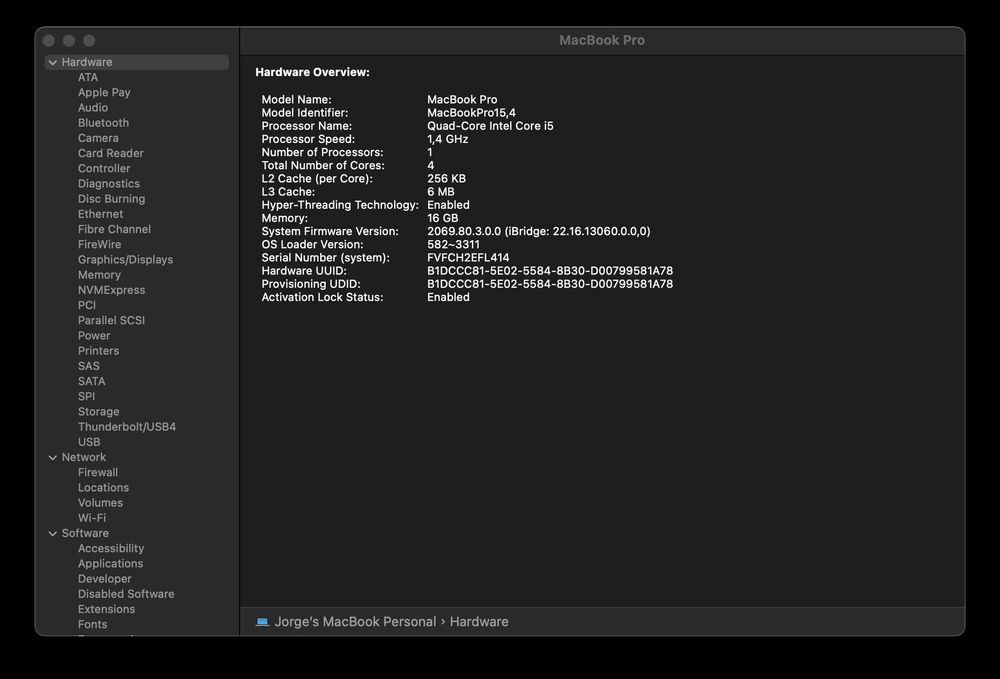The height and width of the screenshot is (679, 1000).
Task: Open Fibre Channel in the sidebar
Action: point(114,230)
